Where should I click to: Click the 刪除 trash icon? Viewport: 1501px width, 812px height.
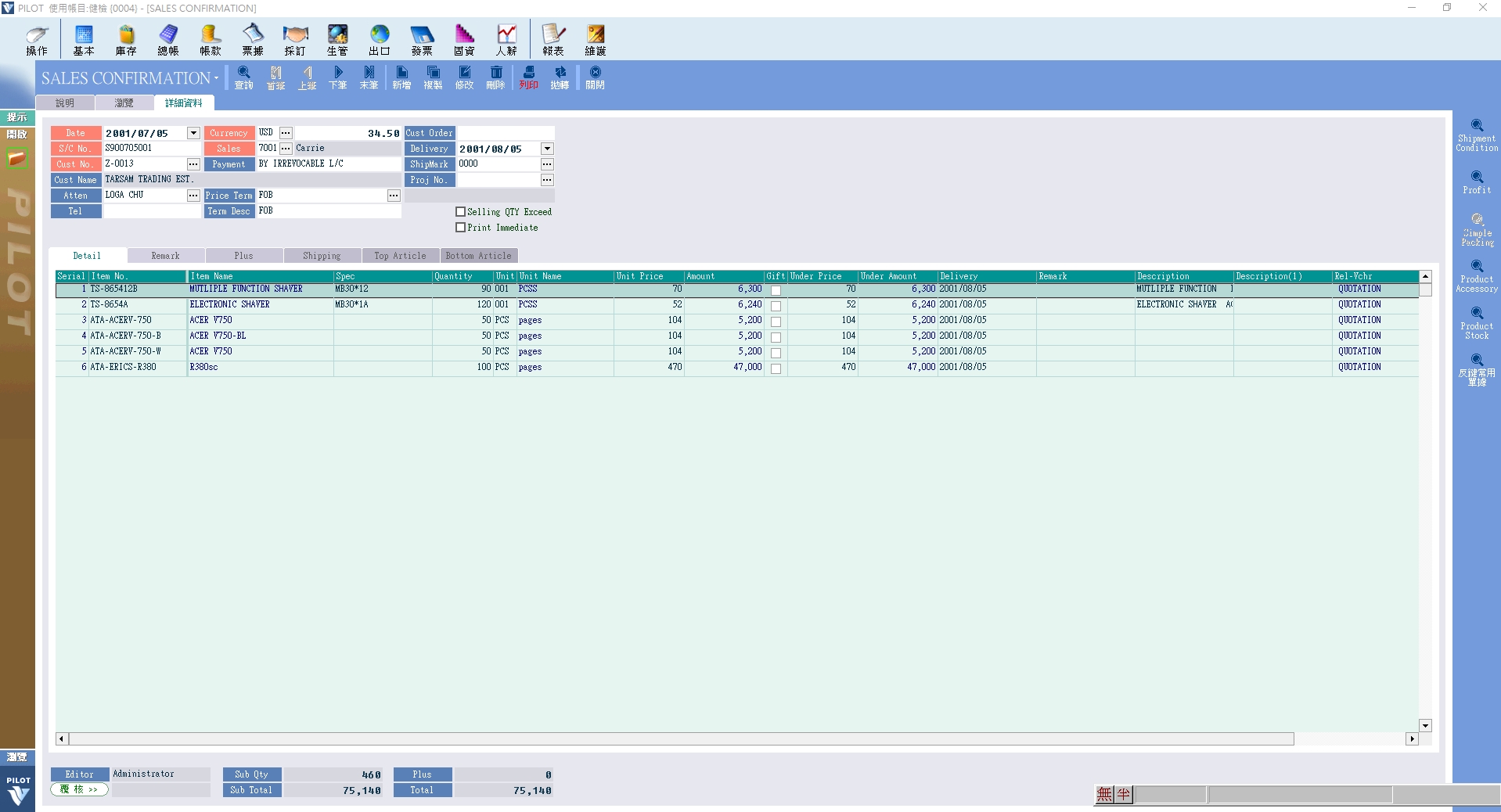[x=495, y=77]
